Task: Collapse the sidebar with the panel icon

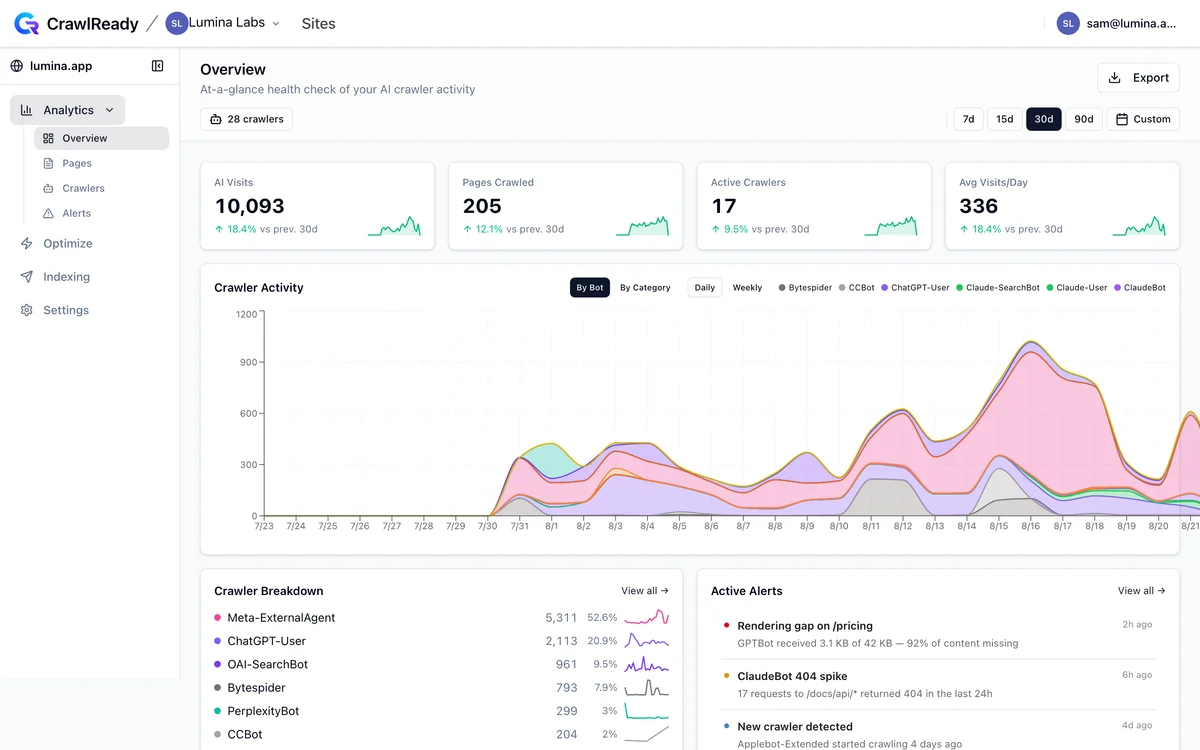Action: [x=157, y=66]
